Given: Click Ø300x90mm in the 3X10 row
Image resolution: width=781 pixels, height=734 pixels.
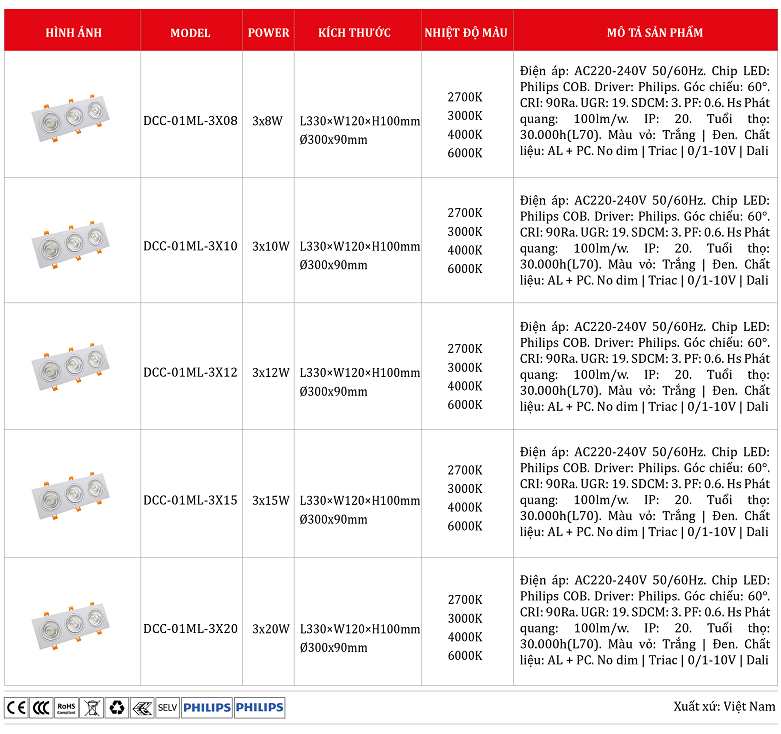Looking at the screenshot, I should [x=333, y=265].
